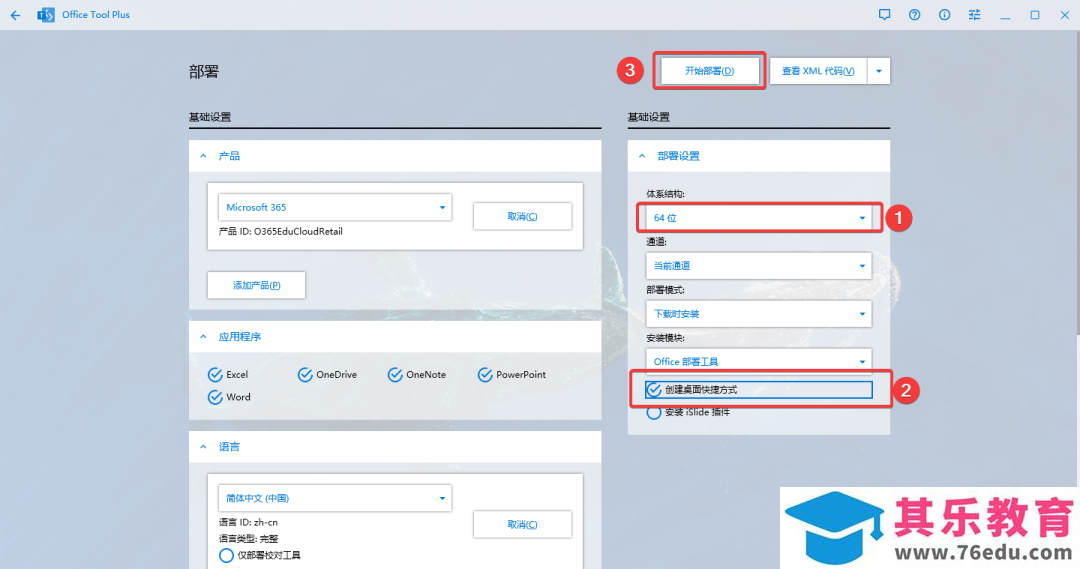Click 取消(C) next to Microsoft 365
Screen dimensions: 1080x569
point(522,216)
